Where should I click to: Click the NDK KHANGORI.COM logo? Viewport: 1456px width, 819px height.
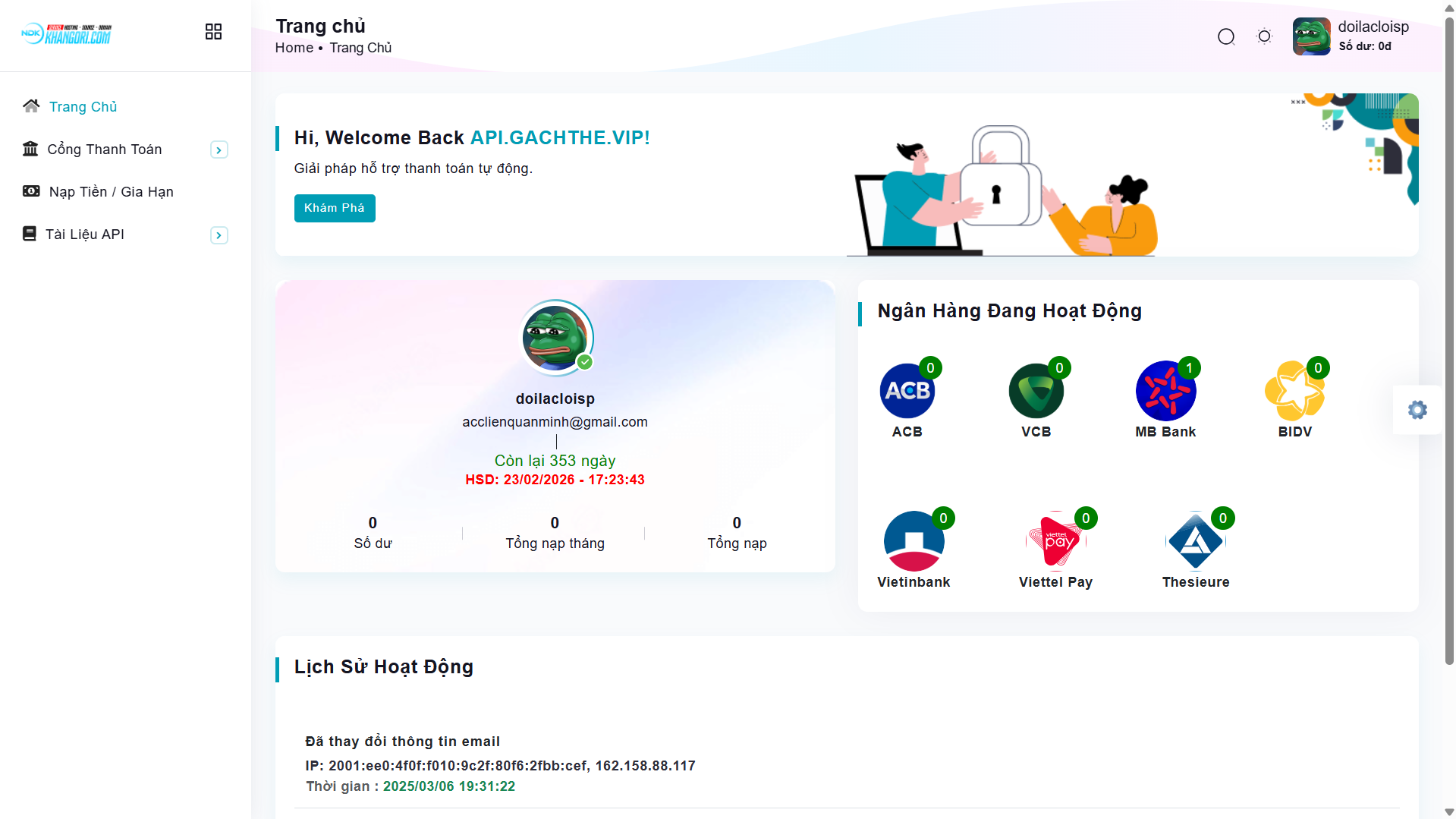(67, 34)
